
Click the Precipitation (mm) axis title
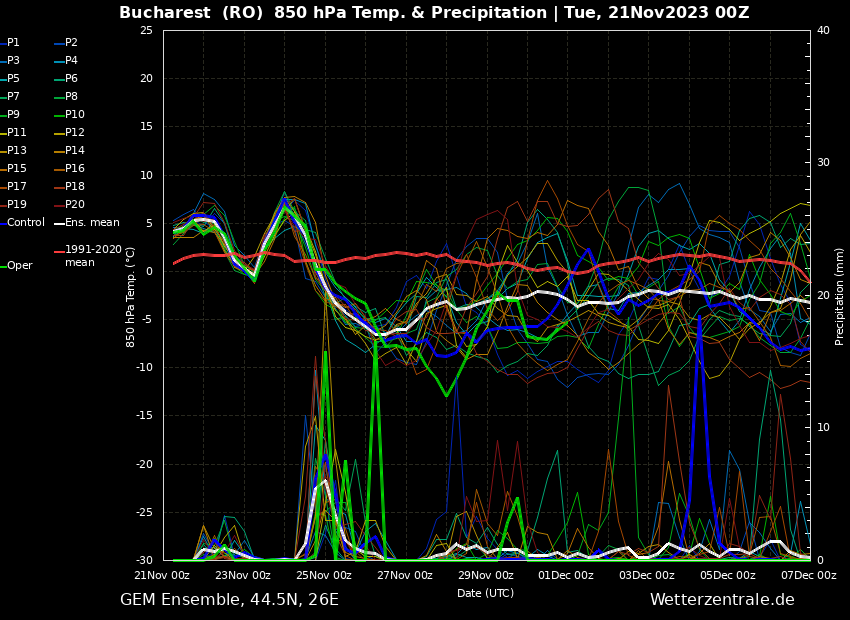pos(840,296)
